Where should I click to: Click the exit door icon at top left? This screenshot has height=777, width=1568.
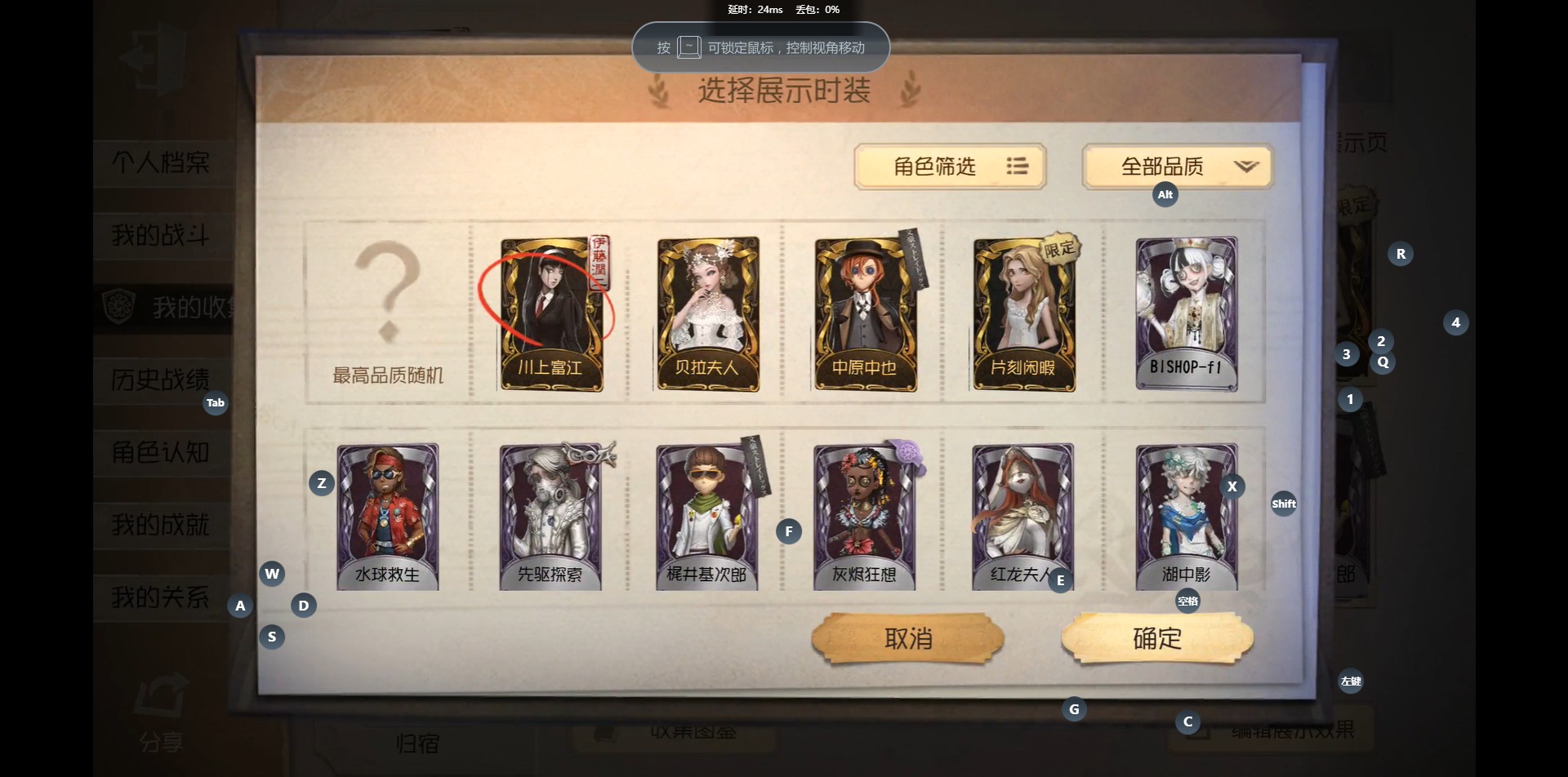click(153, 58)
